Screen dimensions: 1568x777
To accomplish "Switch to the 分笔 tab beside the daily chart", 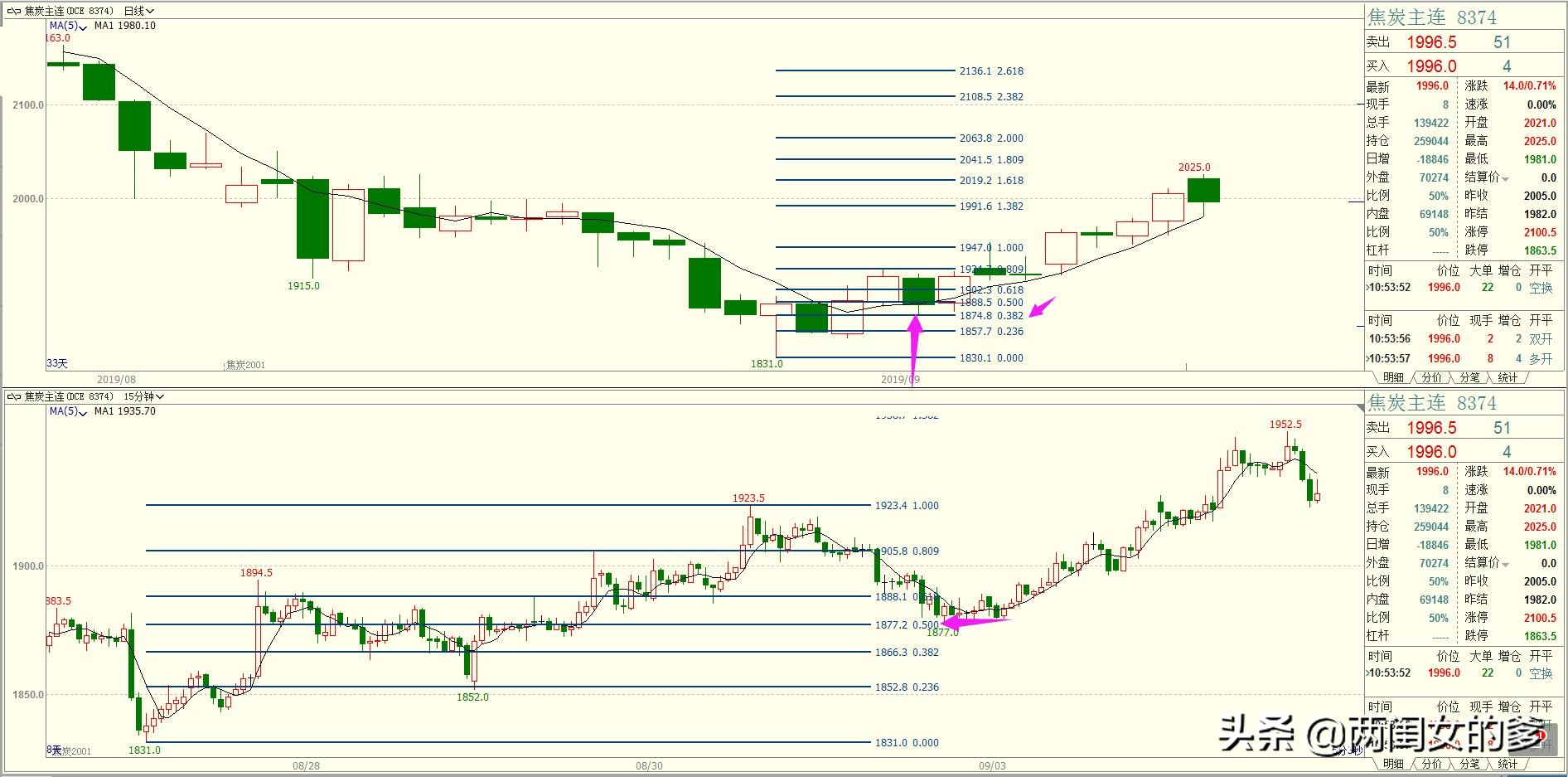I will pos(1469,377).
